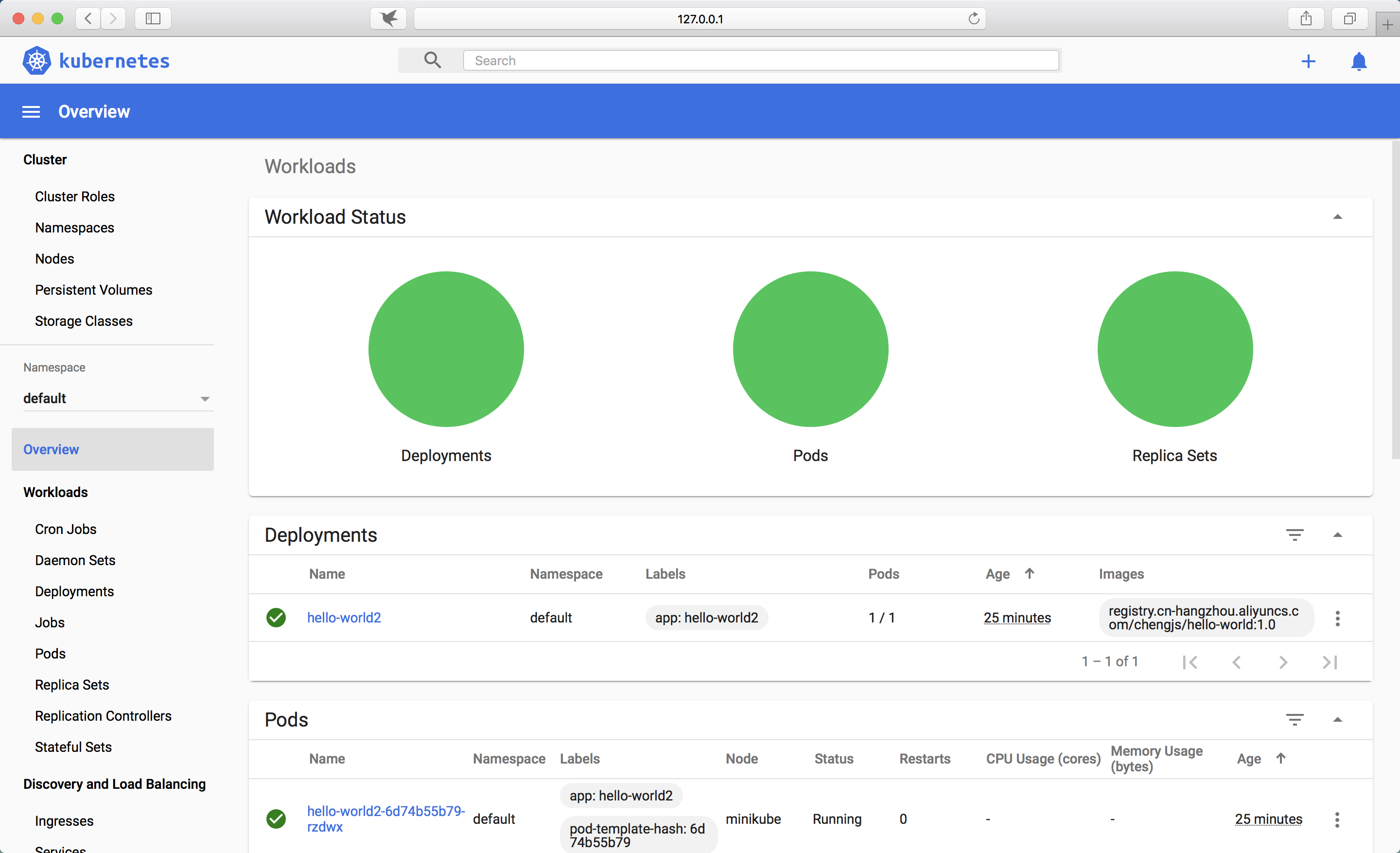The image size is (1400, 853).
Task: Open filter in Pods card
Action: [x=1295, y=719]
